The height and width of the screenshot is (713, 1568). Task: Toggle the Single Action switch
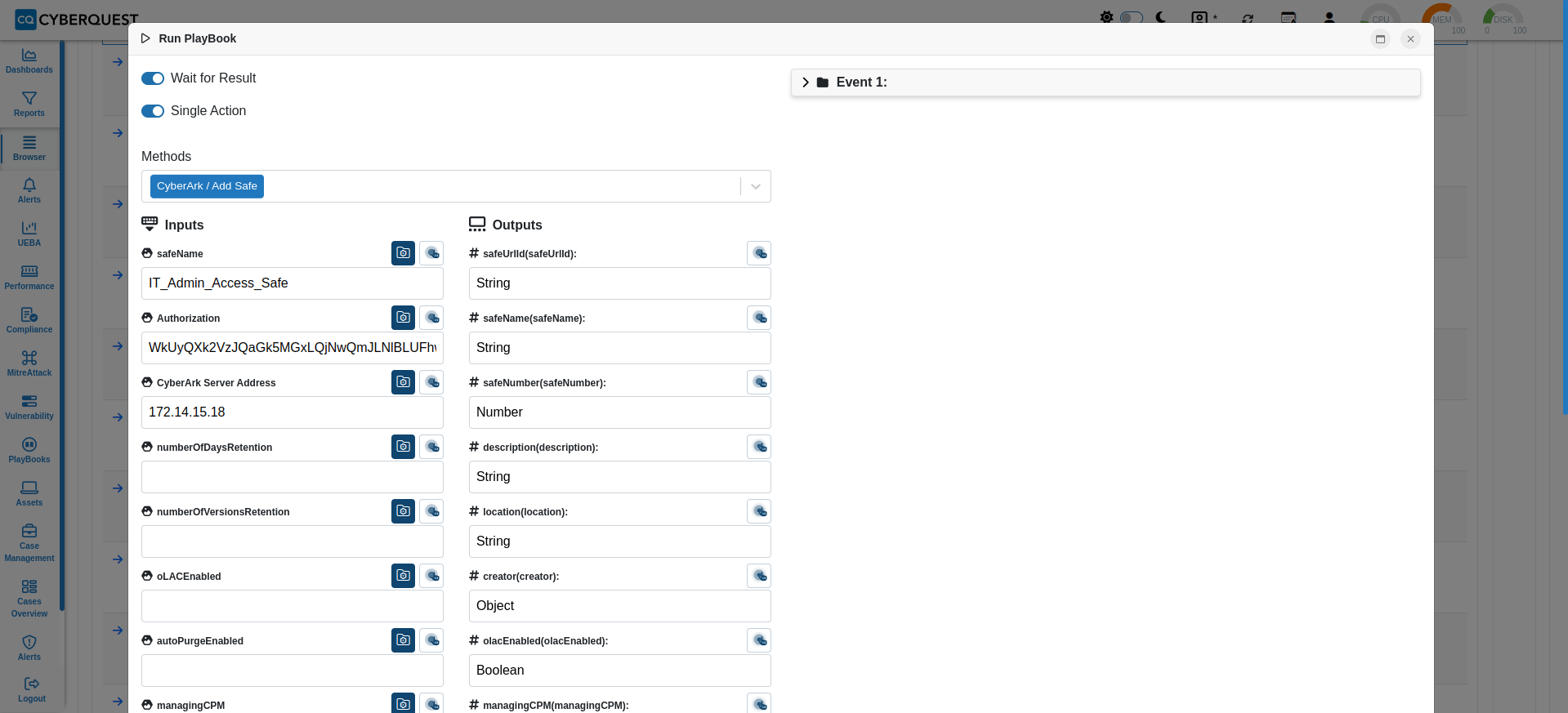click(153, 111)
